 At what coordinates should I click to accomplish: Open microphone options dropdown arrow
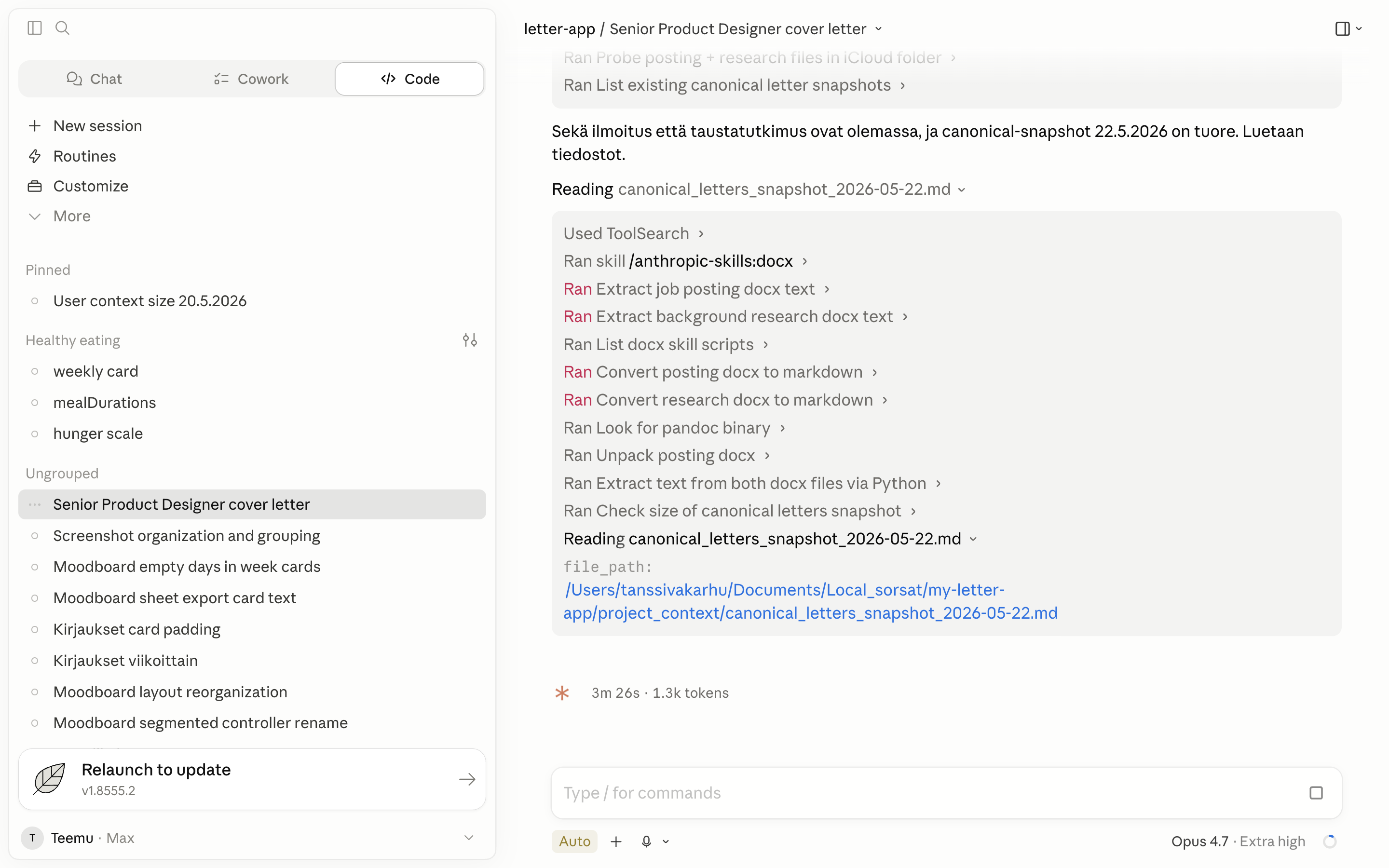[x=666, y=841]
